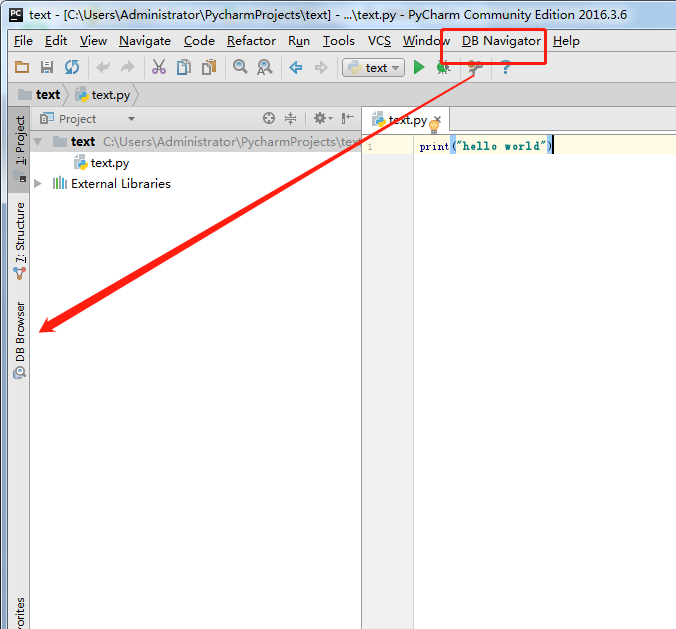Image resolution: width=676 pixels, height=629 pixels.
Task: Click the Synchronize refresh icon
Action: pos(72,68)
